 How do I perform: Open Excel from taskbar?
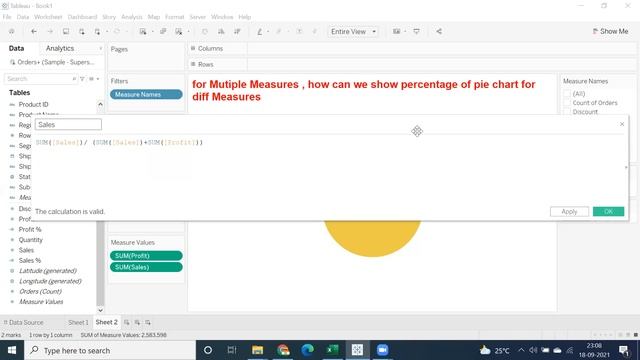(332, 350)
